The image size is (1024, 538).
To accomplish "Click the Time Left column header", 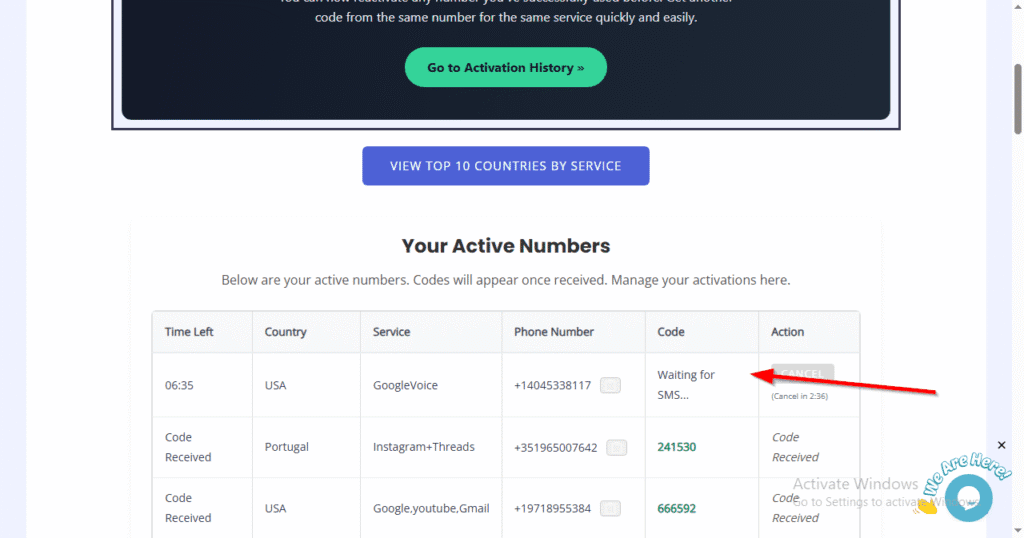I will (189, 332).
